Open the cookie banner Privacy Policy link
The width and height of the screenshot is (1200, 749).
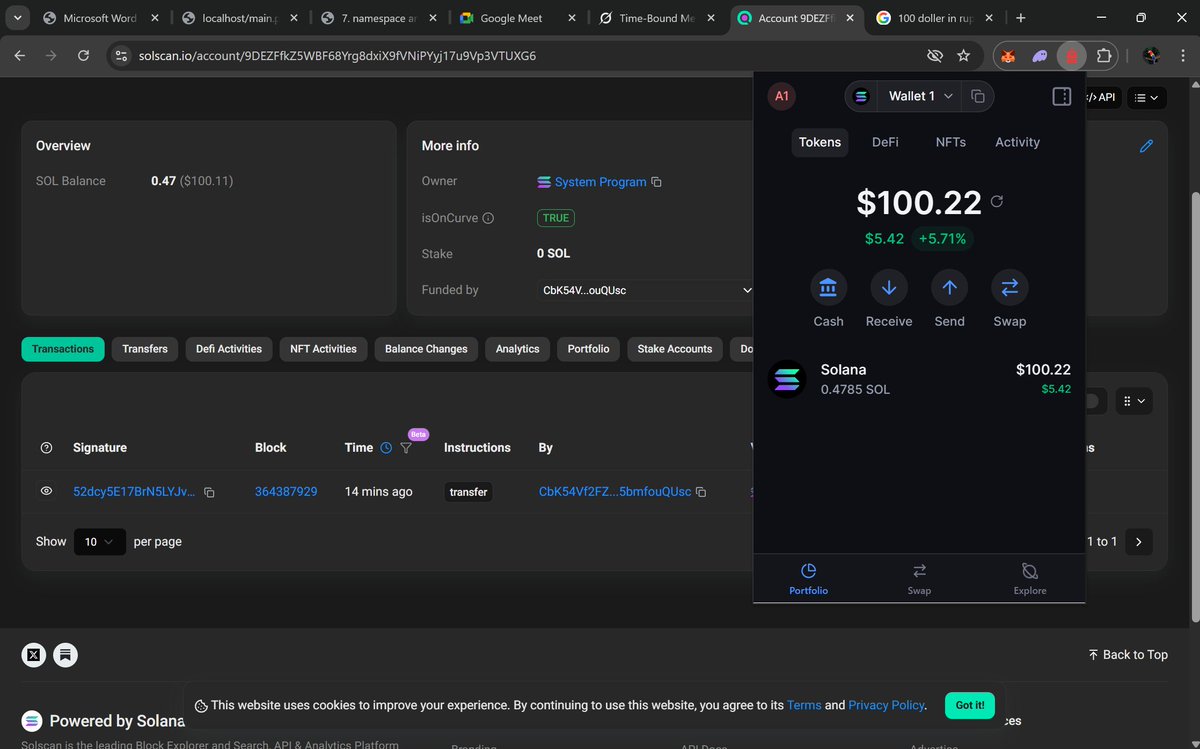click(x=886, y=705)
